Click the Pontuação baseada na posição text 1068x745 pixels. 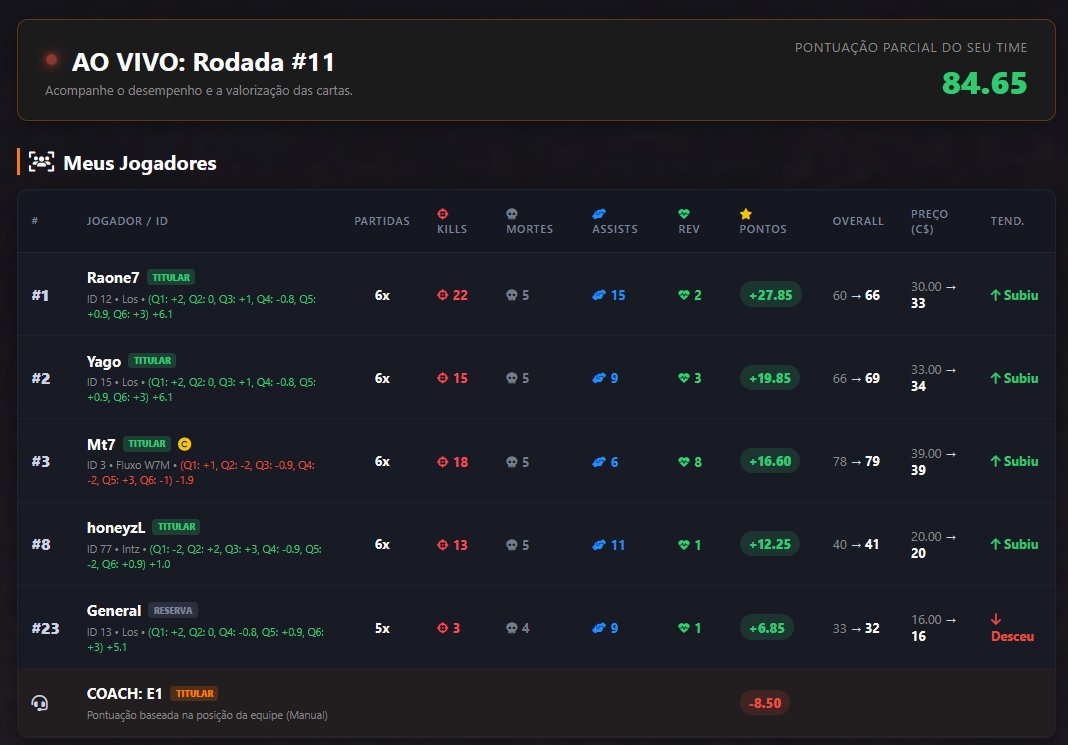coord(207,715)
